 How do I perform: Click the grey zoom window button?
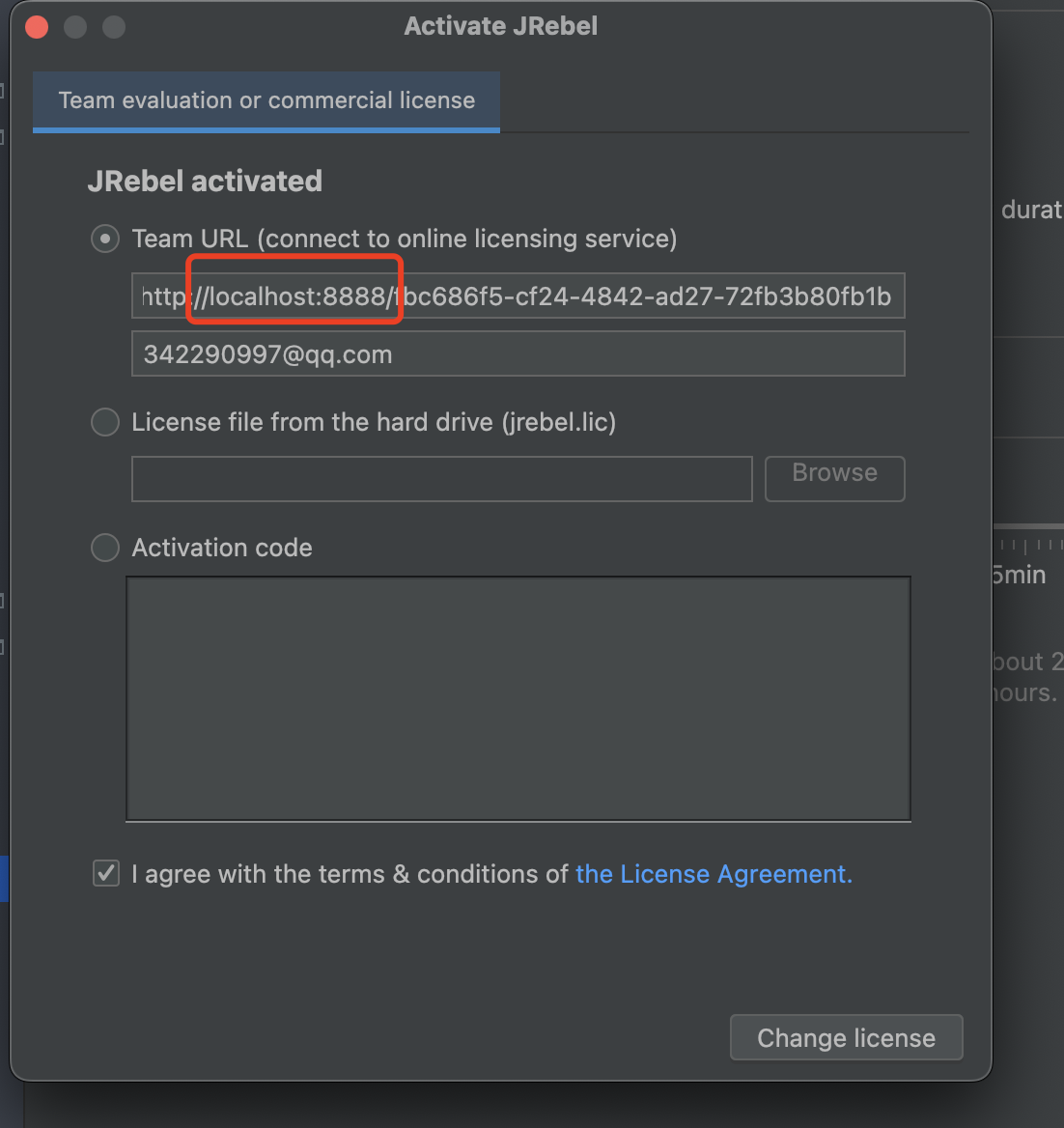point(114,27)
